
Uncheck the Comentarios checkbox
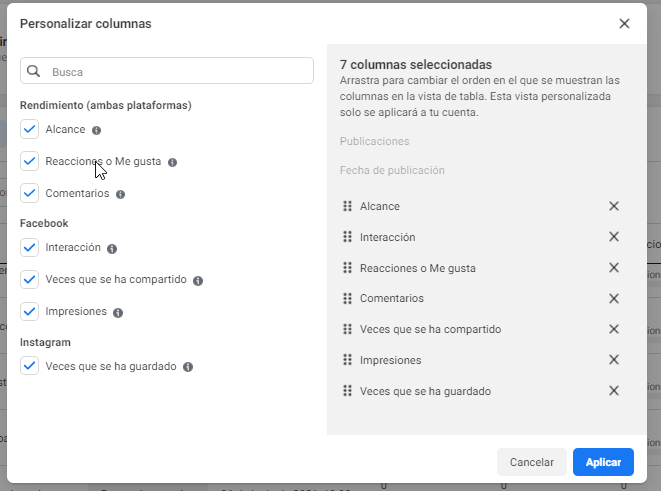[30, 193]
